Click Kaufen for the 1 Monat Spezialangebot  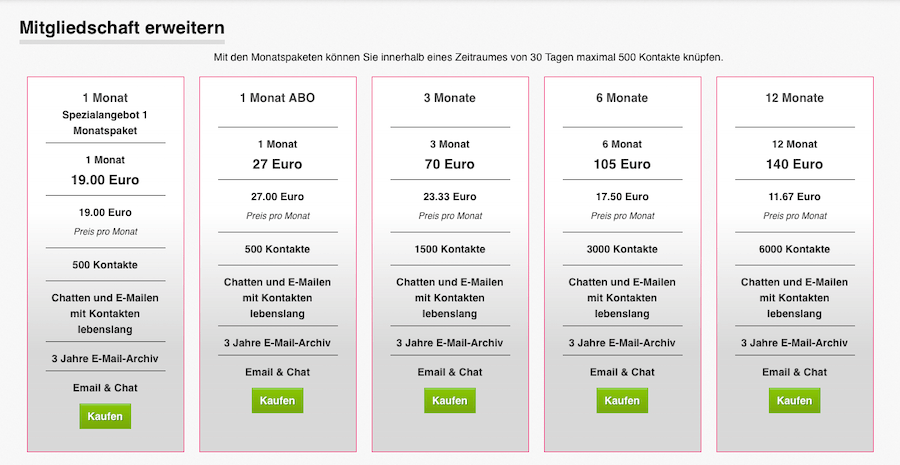[x=105, y=416]
